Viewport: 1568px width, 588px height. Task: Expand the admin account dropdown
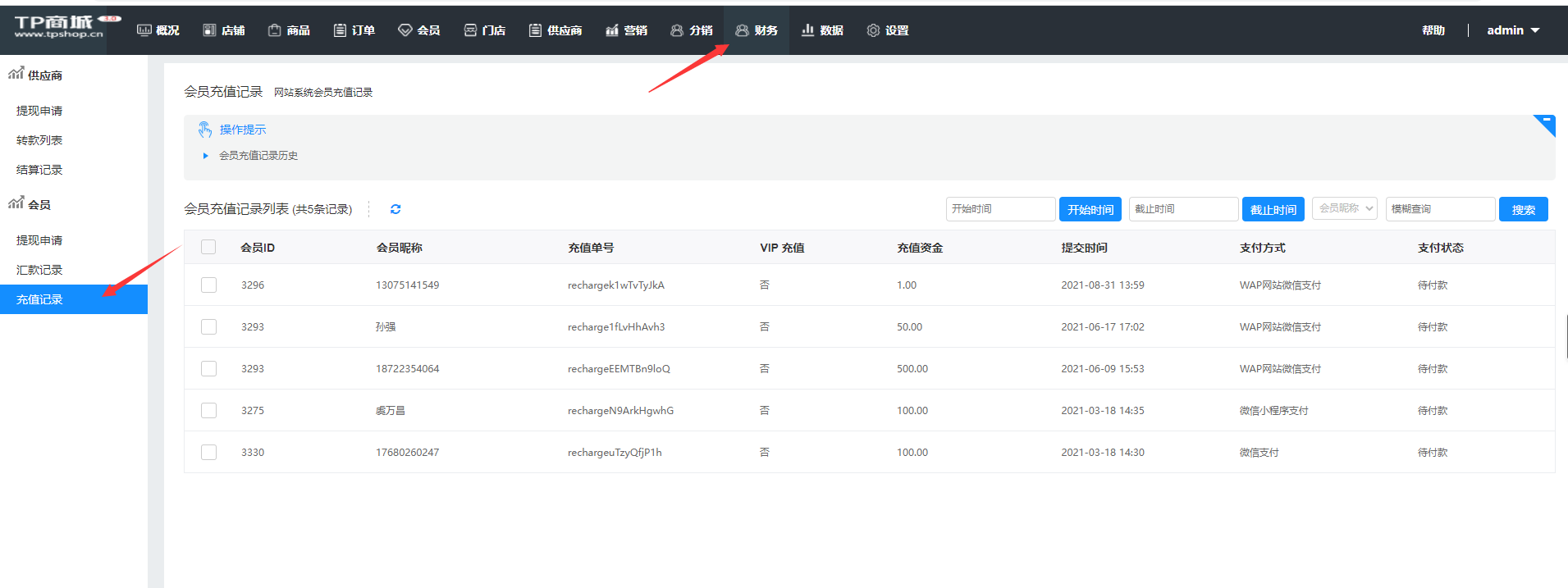click(x=1513, y=30)
